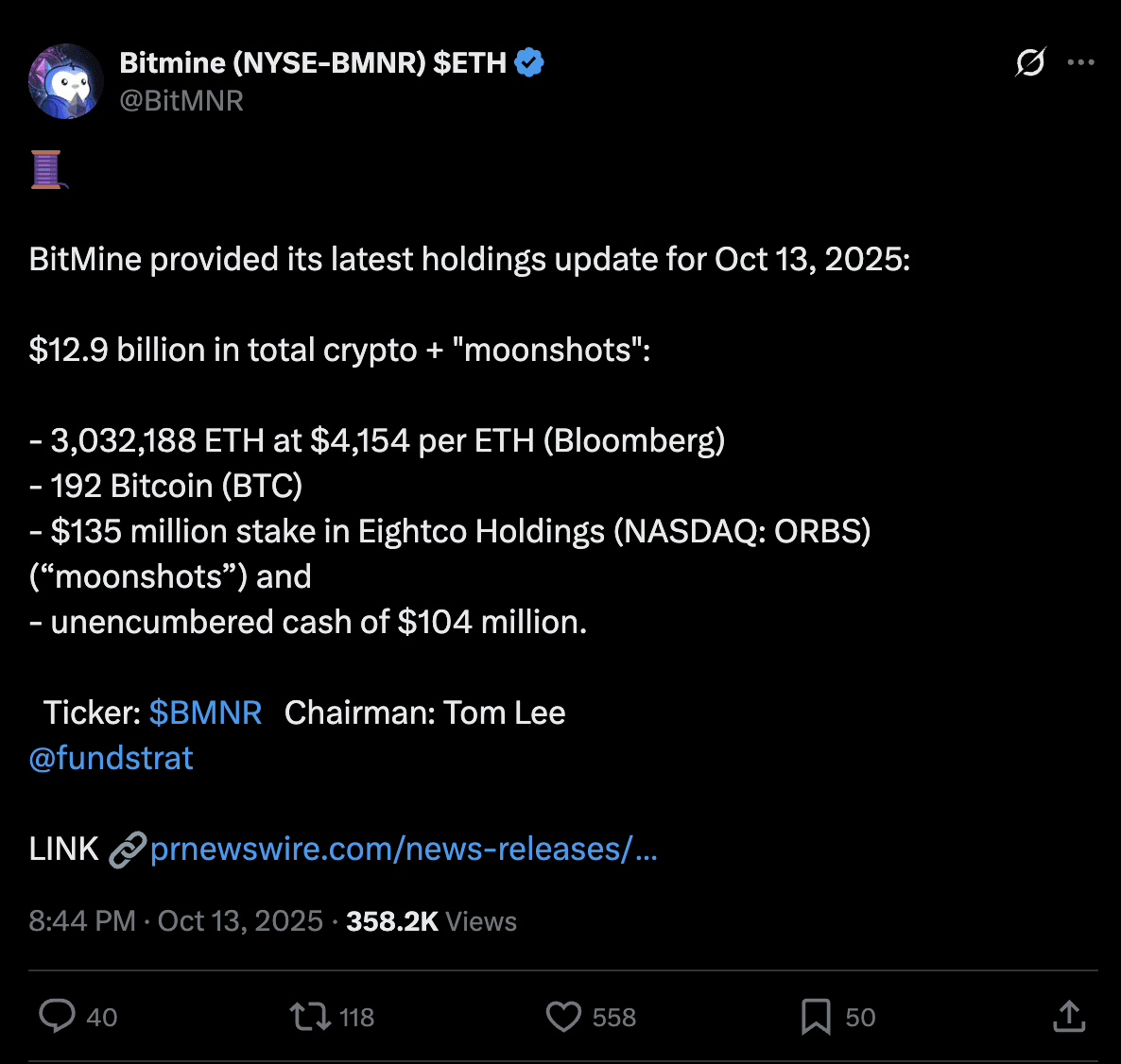The height and width of the screenshot is (1064, 1121).
Task: Toggle the bookmark icon for this post
Action: (816, 1017)
